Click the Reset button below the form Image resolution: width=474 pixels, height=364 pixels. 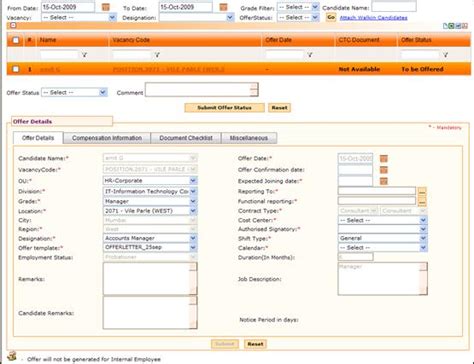click(x=255, y=344)
